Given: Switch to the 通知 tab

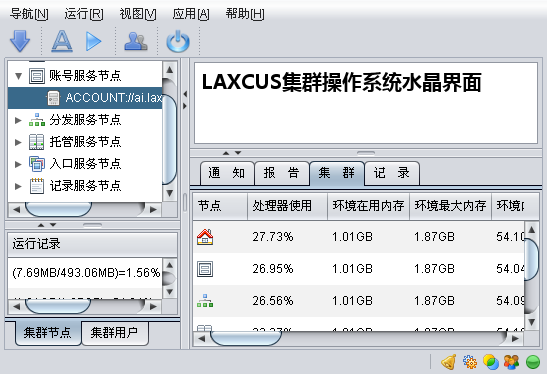Looking at the screenshot, I should point(227,173).
